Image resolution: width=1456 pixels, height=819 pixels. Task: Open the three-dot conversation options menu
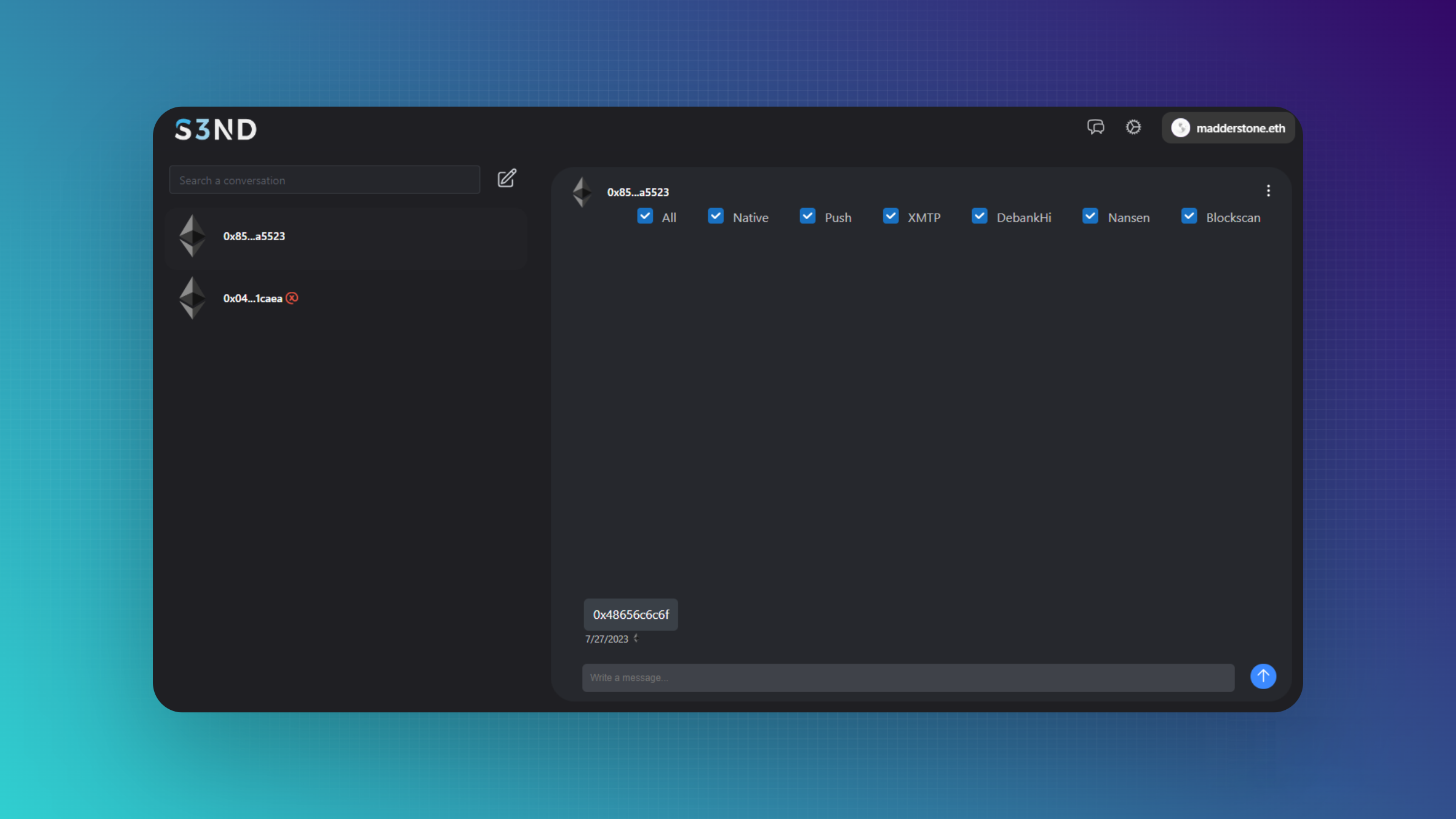click(x=1268, y=191)
